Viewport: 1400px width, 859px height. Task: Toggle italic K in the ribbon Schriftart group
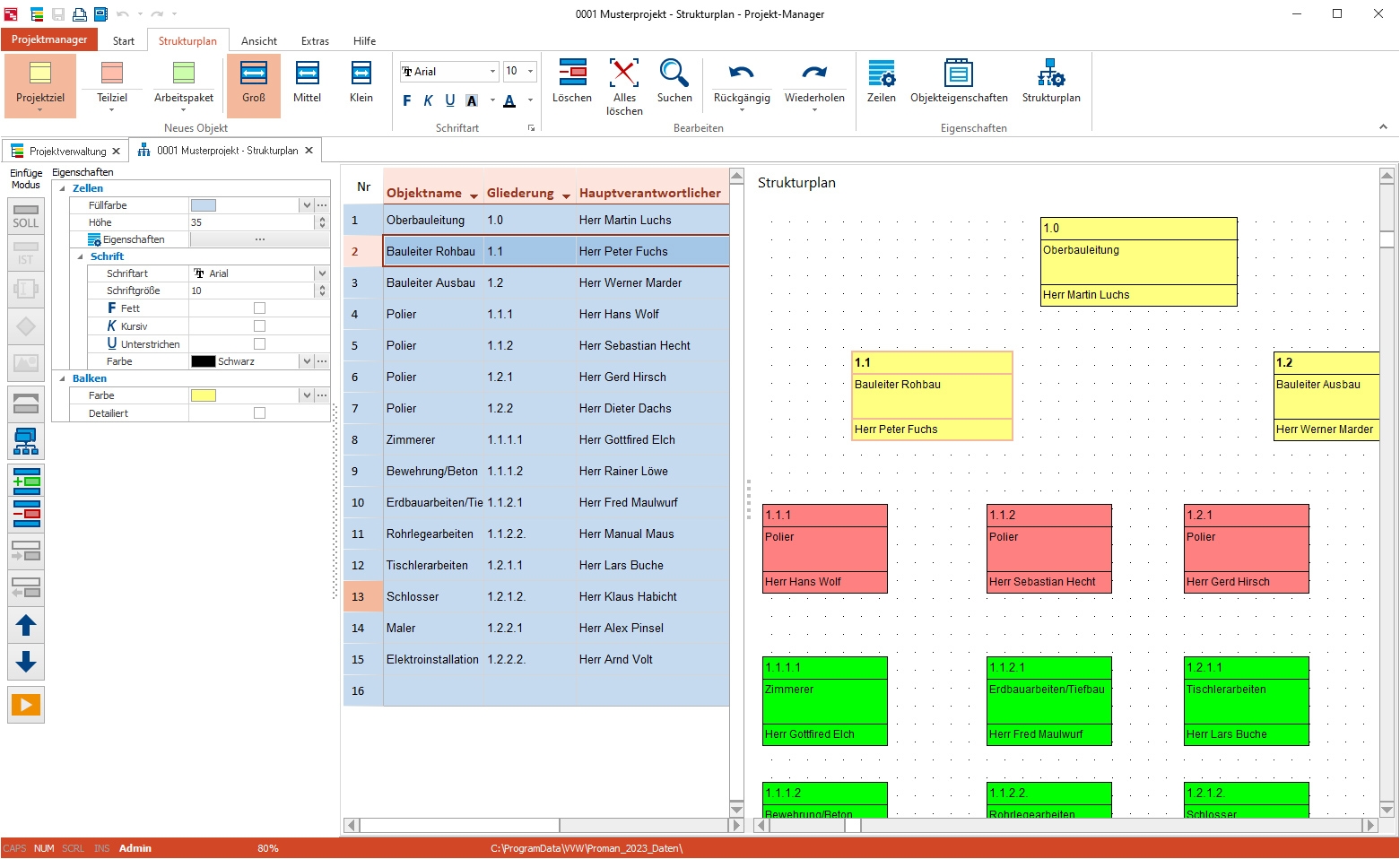tap(428, 100)
